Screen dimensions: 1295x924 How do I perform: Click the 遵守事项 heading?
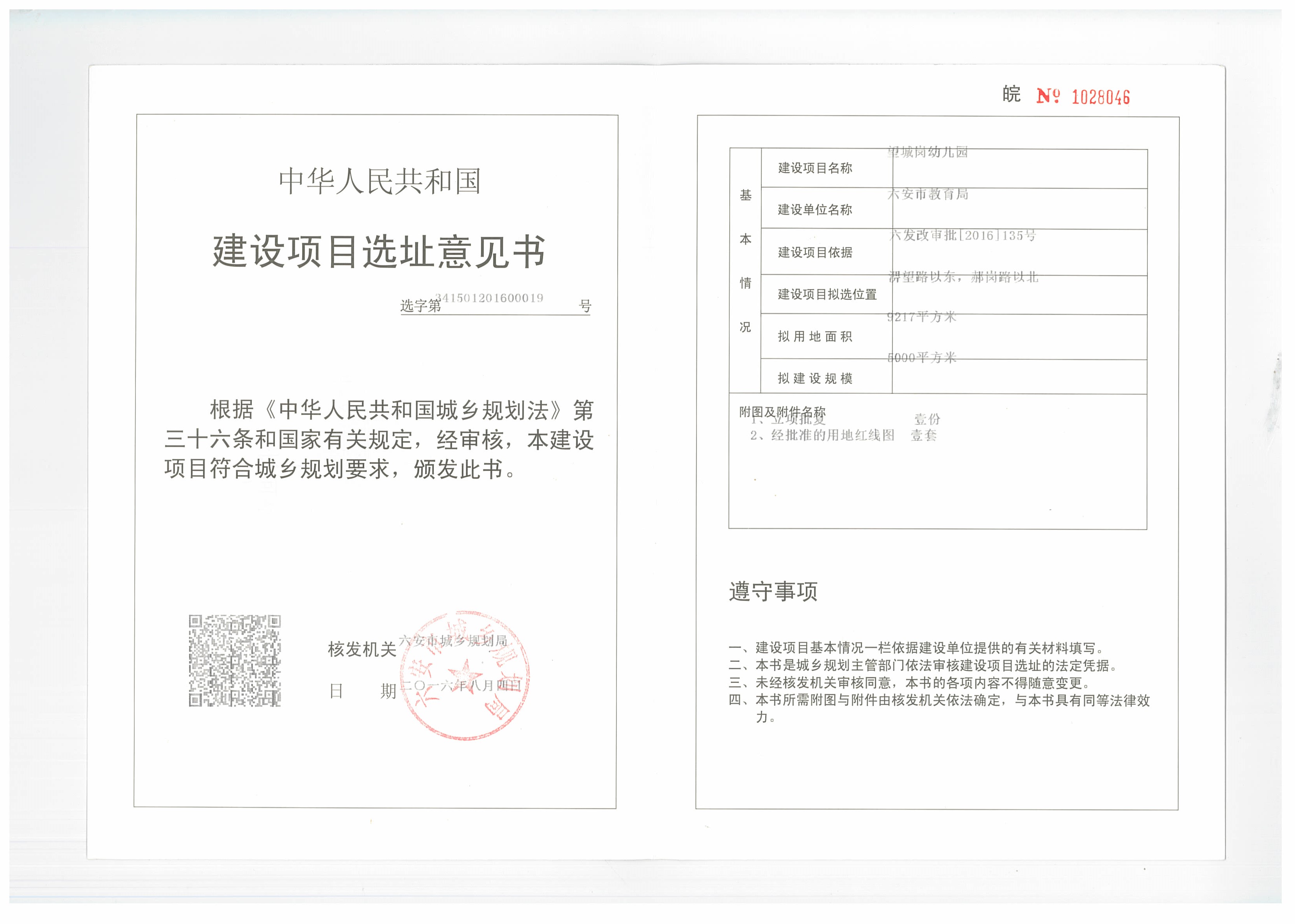(773, 591)
